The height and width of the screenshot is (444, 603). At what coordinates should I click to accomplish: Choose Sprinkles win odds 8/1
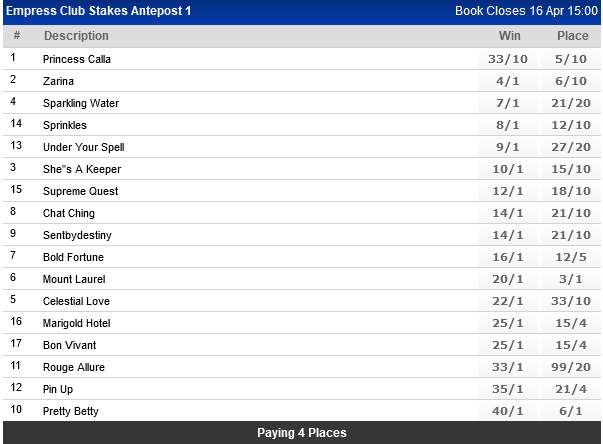pyautogui.click(x=509, y=125)
